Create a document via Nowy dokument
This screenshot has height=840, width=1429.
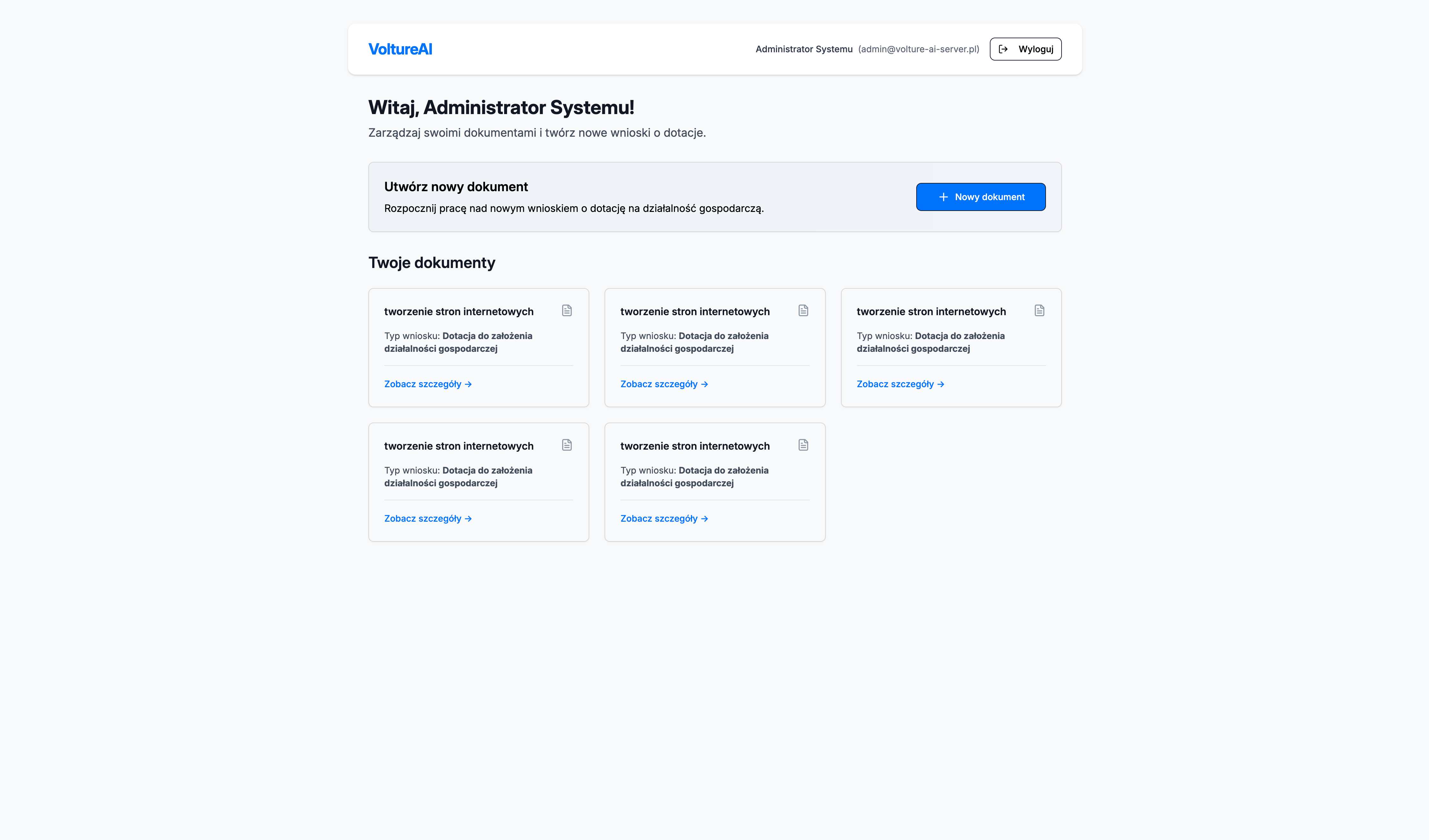[x=981, y=197]
